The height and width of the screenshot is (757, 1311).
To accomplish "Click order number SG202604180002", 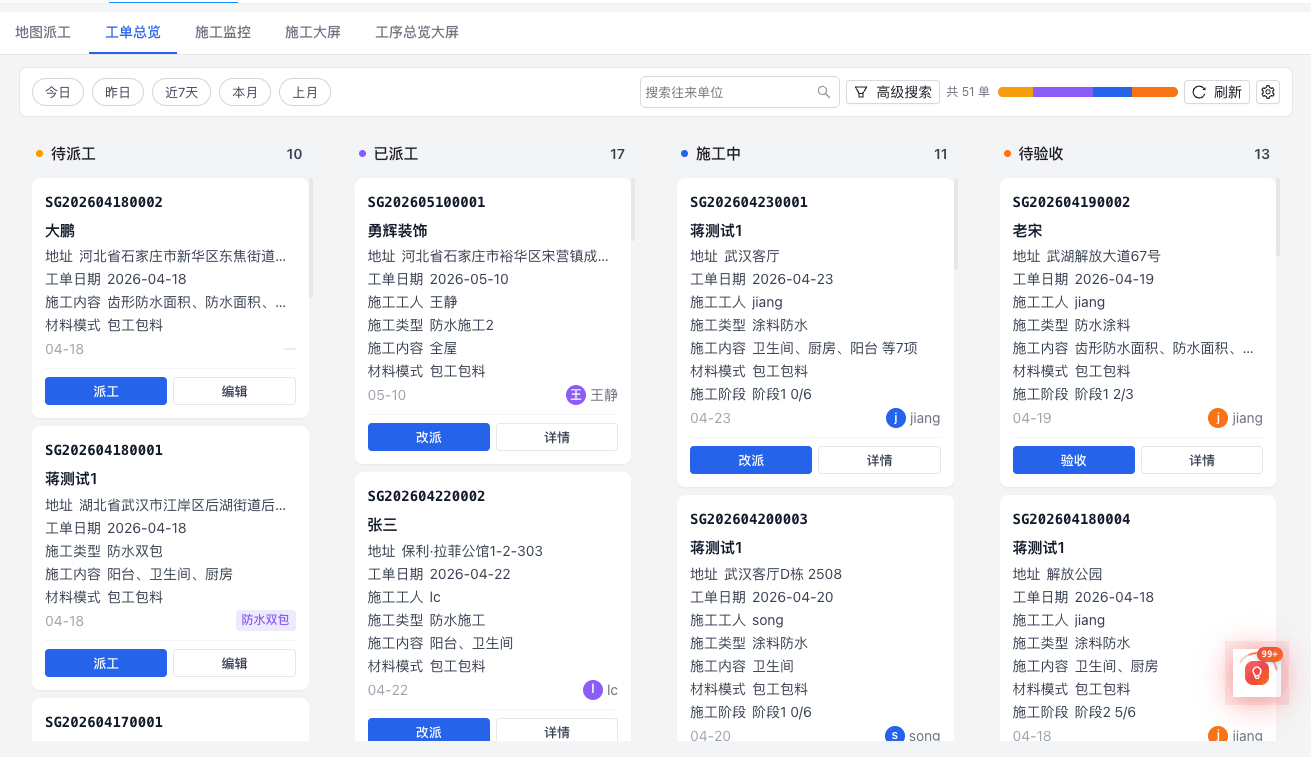I will (x=104, y=202).
